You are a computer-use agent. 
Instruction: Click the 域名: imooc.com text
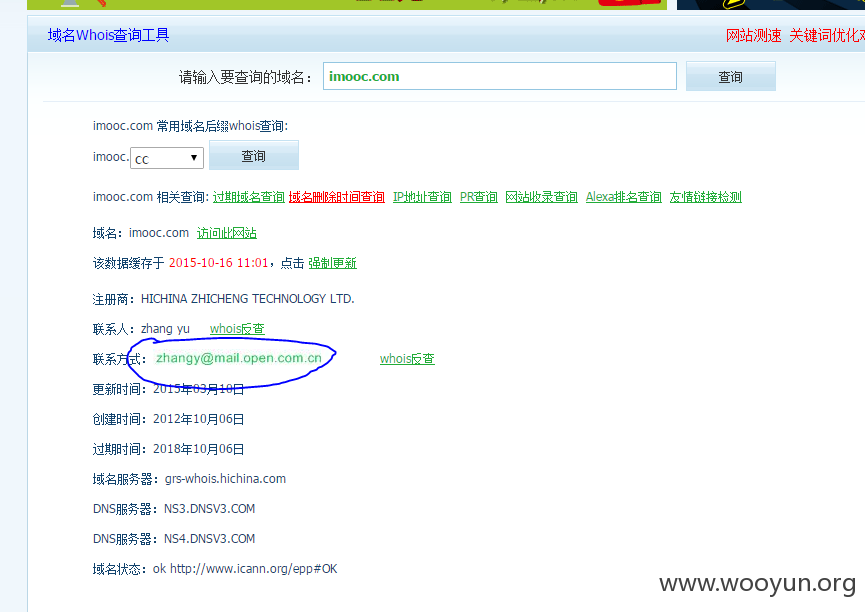point(141,233)
